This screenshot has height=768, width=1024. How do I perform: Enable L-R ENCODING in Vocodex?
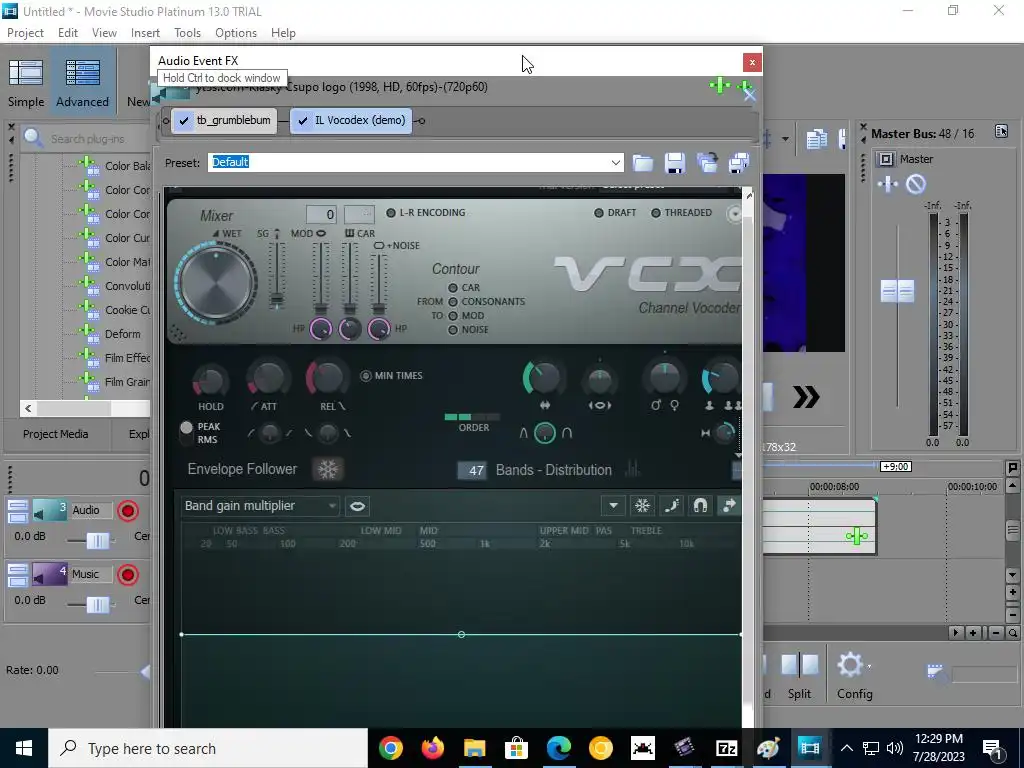click(x=391, y=213)
